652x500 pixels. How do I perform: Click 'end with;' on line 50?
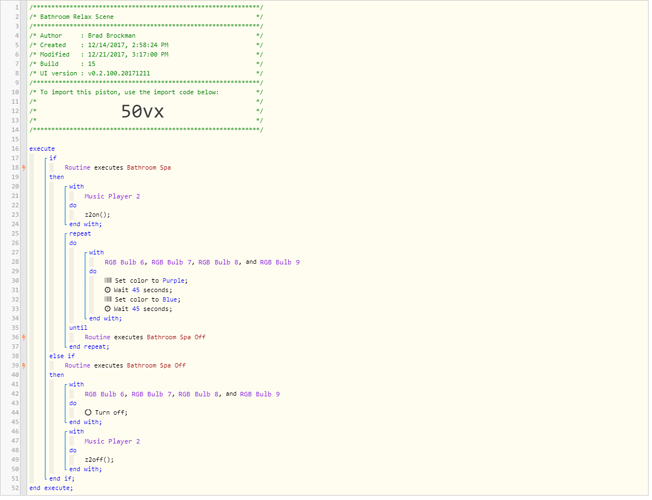(x=85, y=469)
